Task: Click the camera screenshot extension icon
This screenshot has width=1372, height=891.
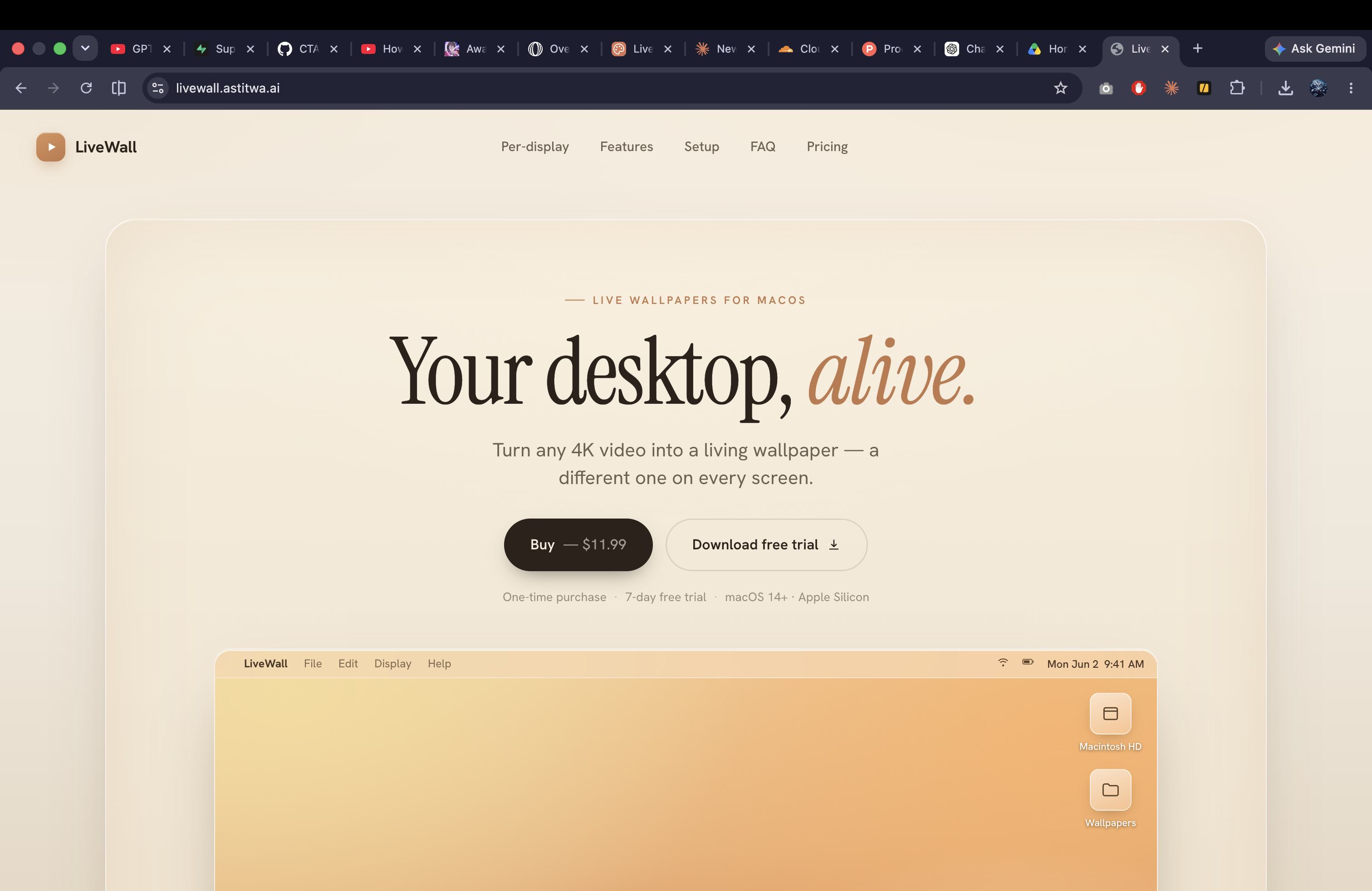Action: pyautogui.click(x=1106, y=88)
